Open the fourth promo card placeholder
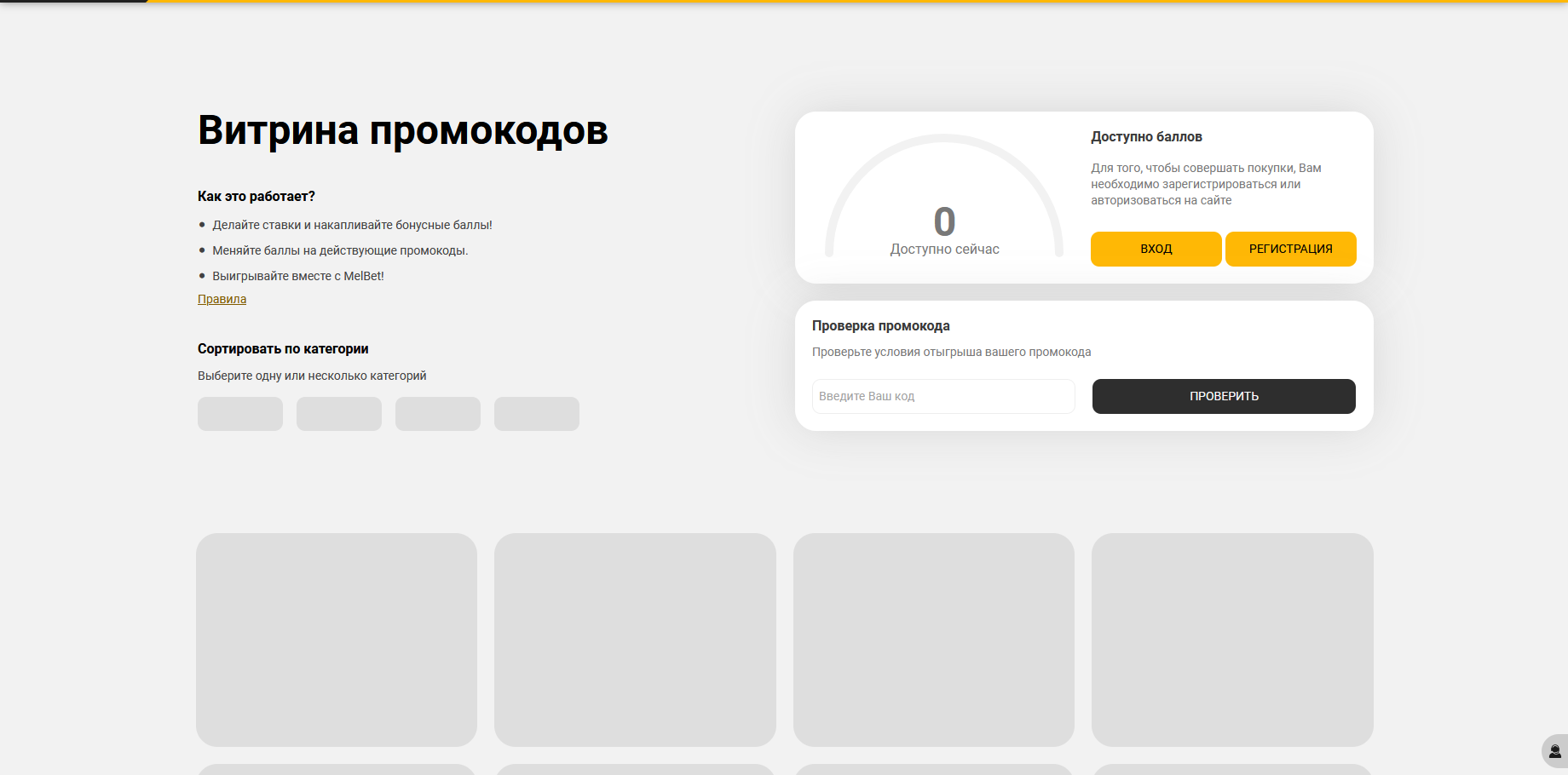The width and height of the screenshot is (1568, 775). 1232,640
